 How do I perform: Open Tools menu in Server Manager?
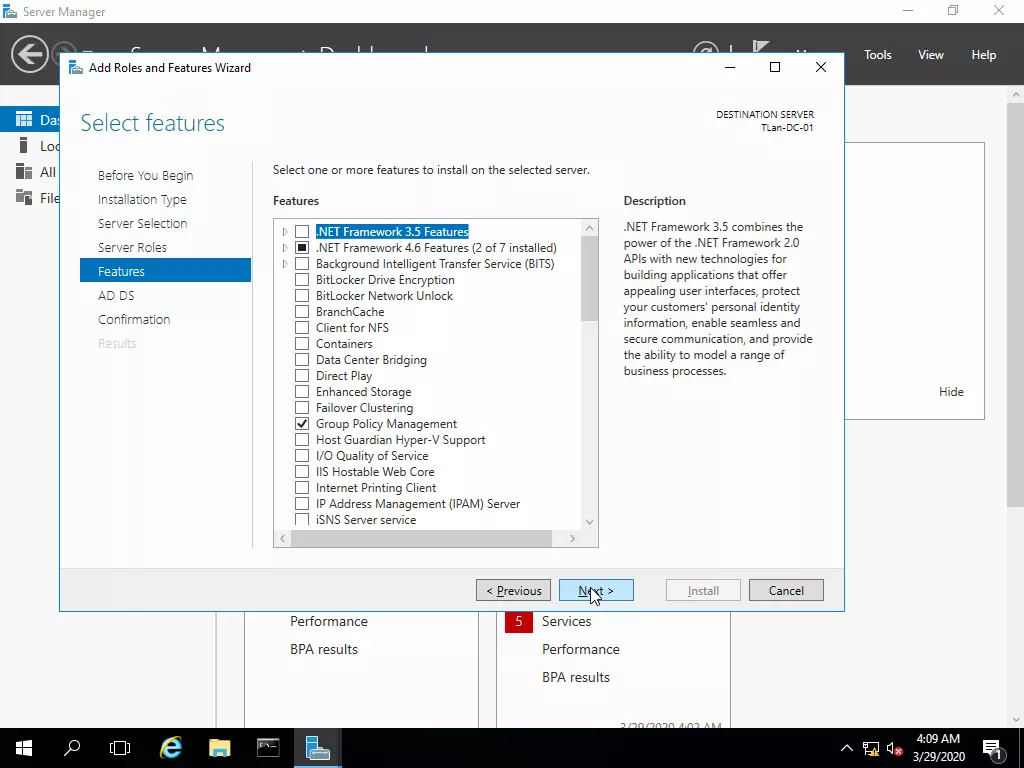878,55
